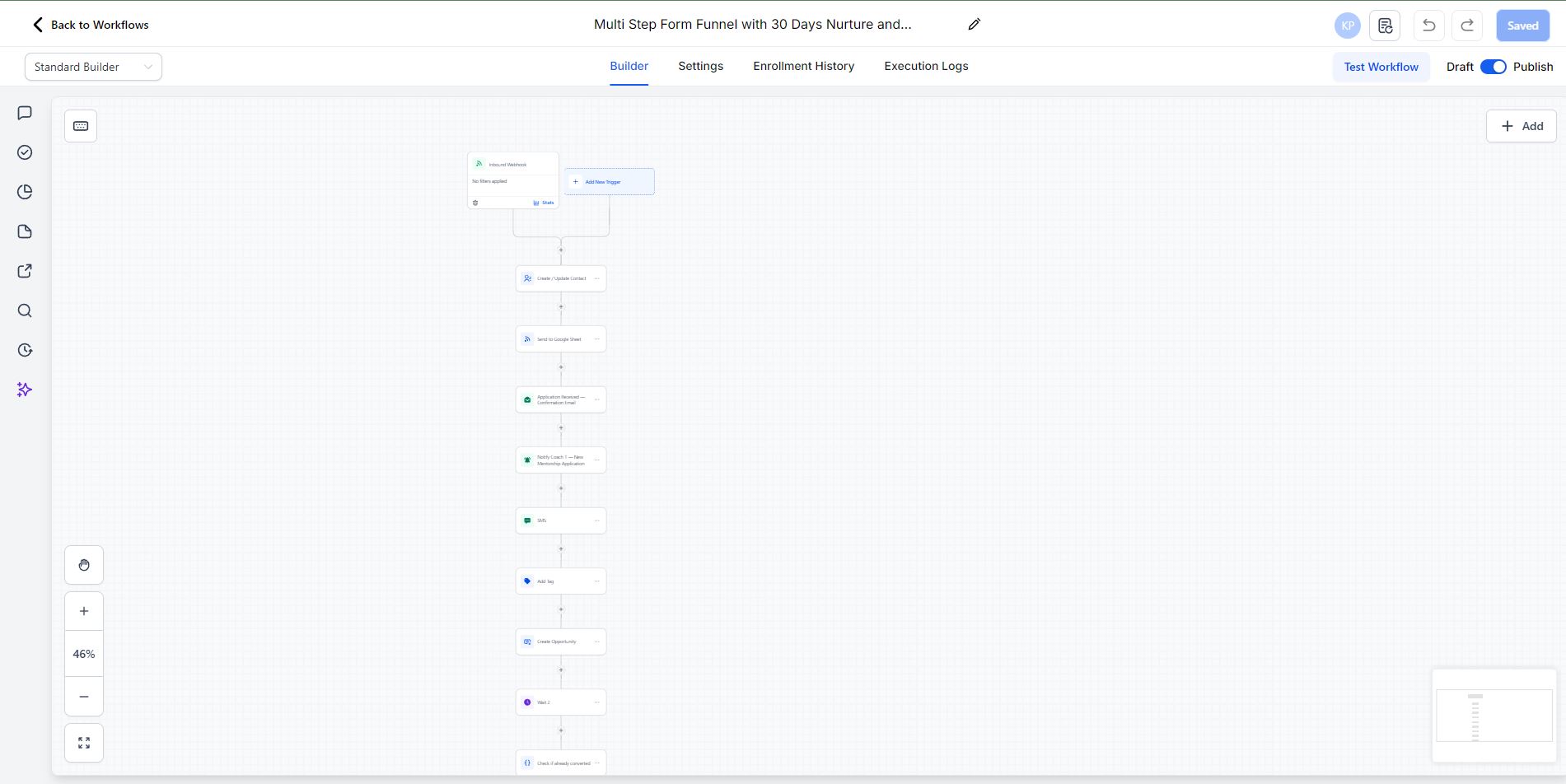Open the version history clock icon
Viewport: 1566px width, 784px height.
(25, 350)
